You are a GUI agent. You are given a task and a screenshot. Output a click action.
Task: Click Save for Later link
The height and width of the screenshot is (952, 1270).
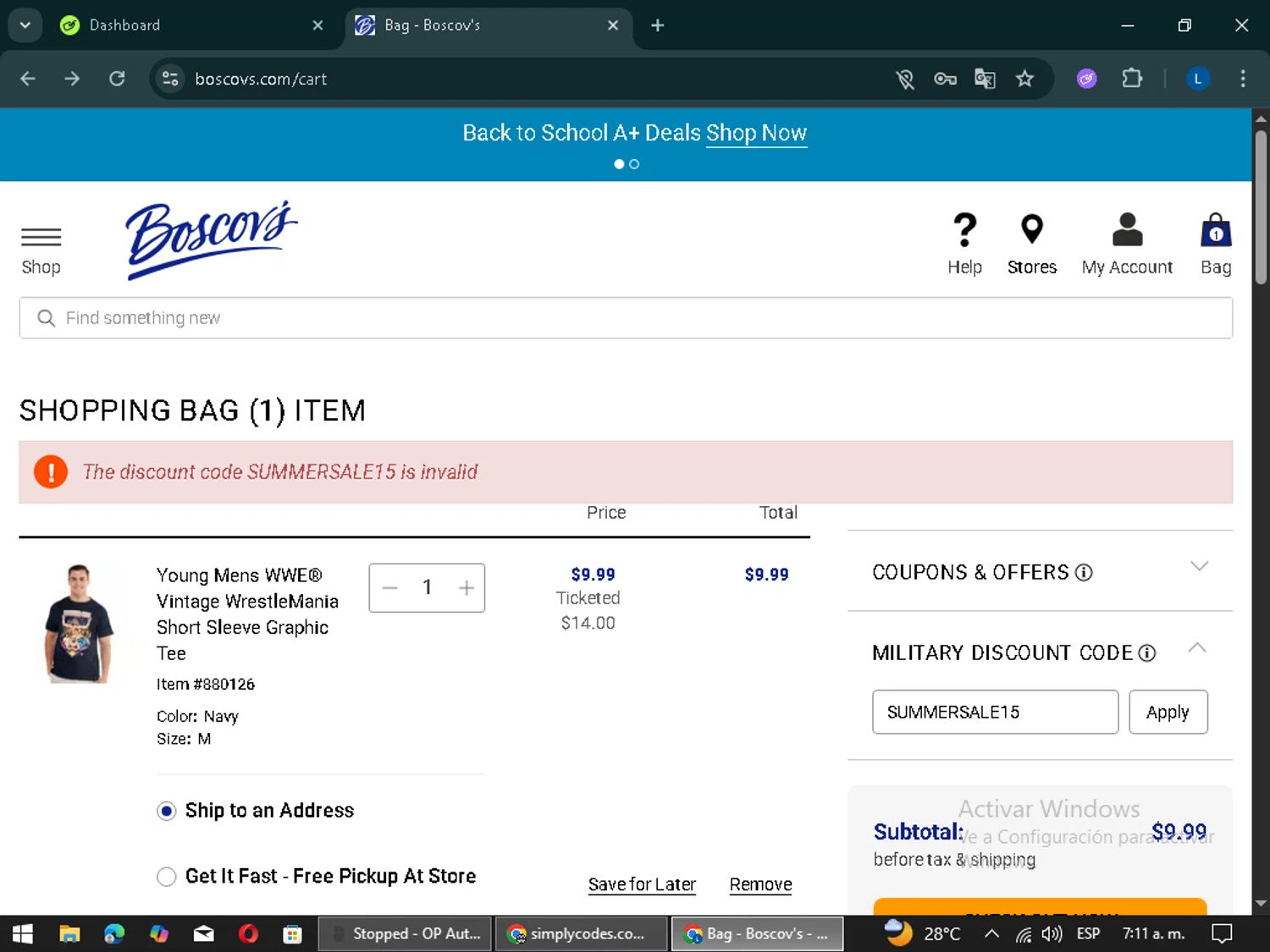(x=642, y=884)
